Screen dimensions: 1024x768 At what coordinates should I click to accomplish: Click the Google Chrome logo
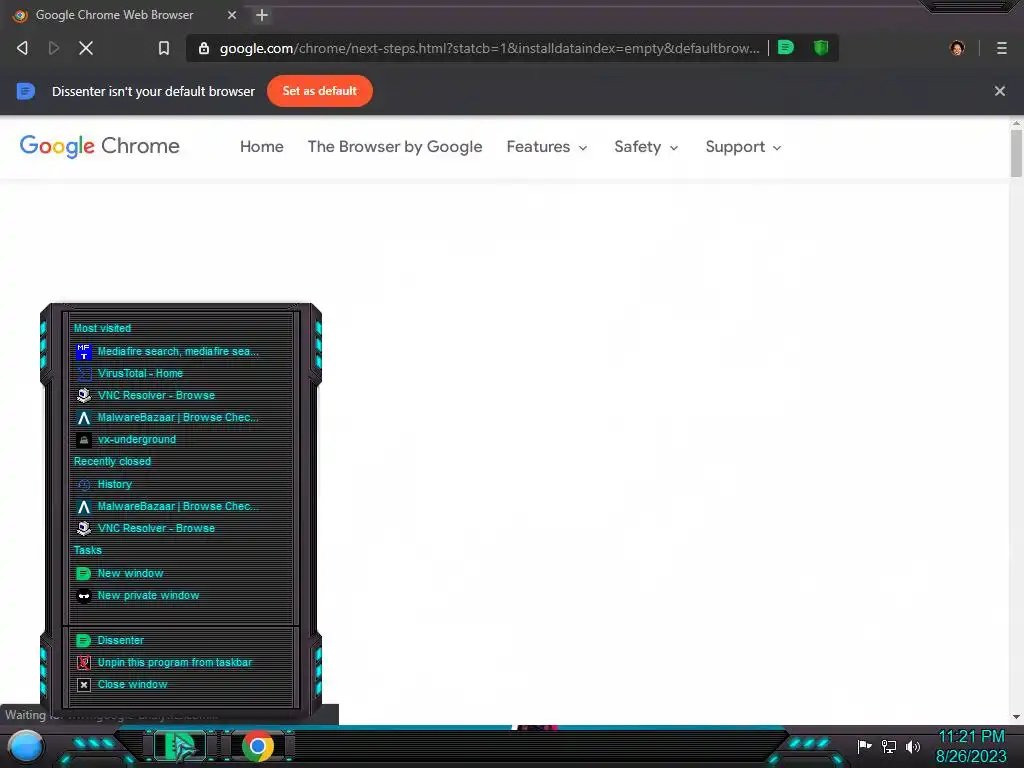click(x=99, y=146)
